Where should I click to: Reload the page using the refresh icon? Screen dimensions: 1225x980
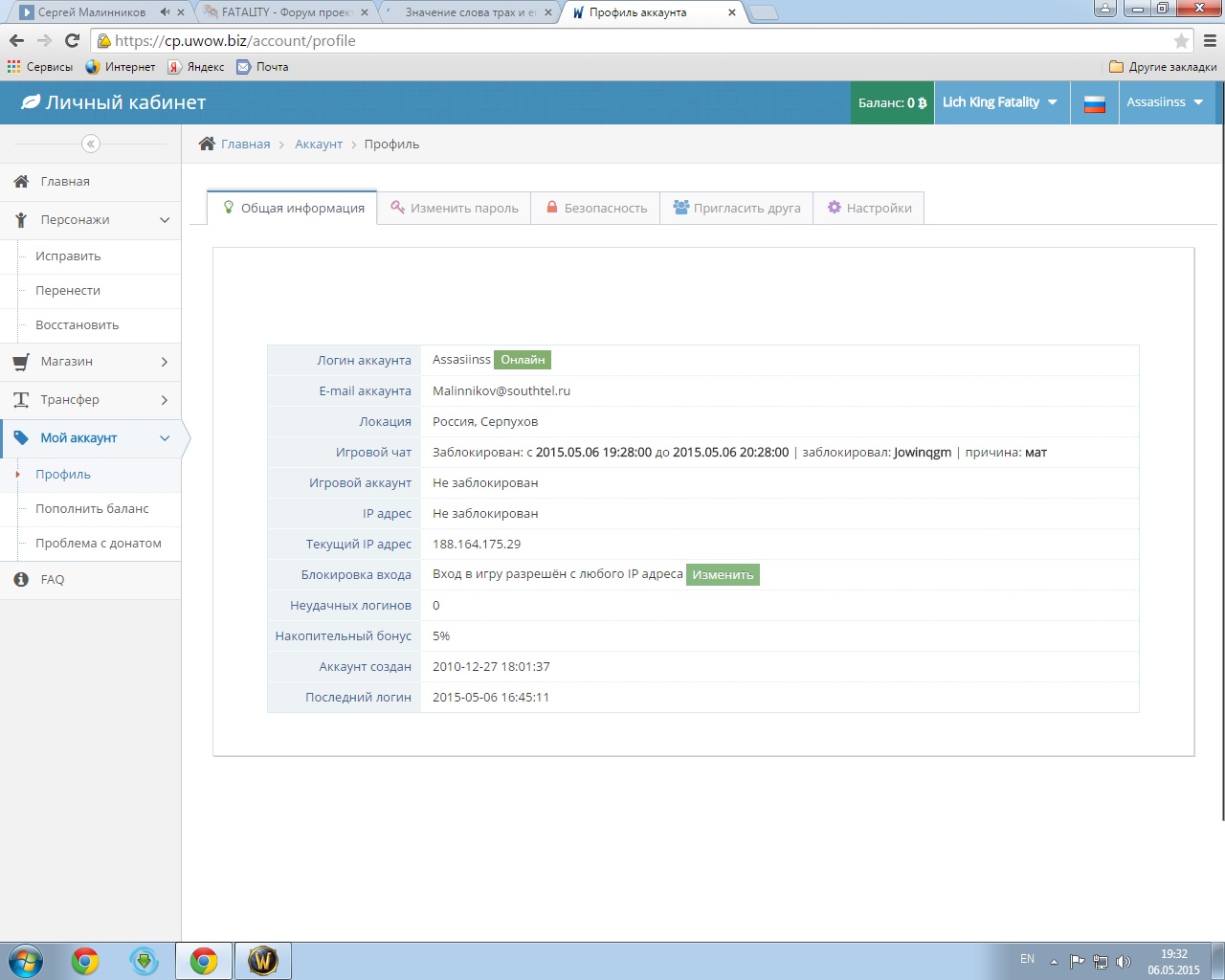(72, 40)
